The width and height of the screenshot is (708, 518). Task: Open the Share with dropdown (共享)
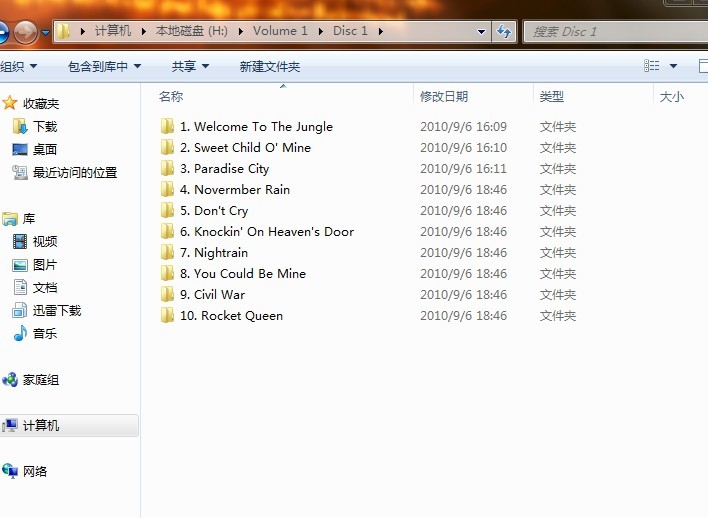click(190, 66)
